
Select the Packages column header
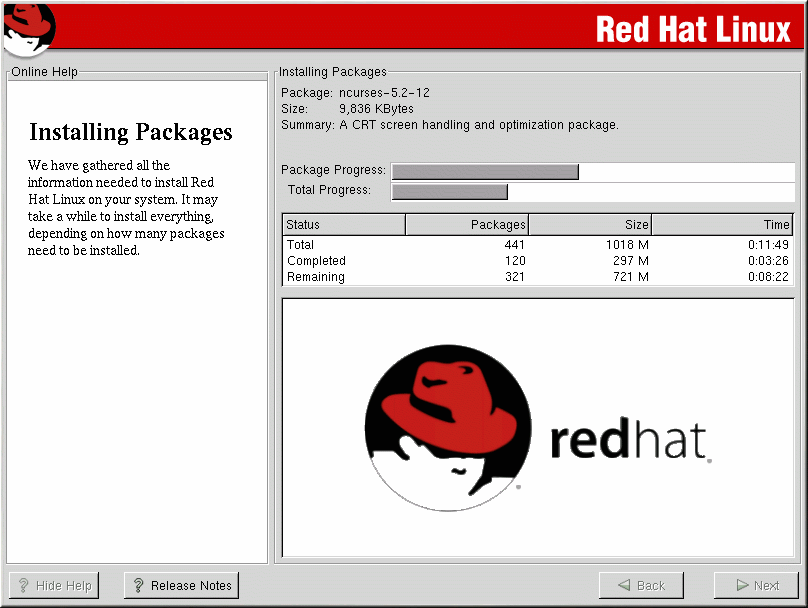click(466, 225)
